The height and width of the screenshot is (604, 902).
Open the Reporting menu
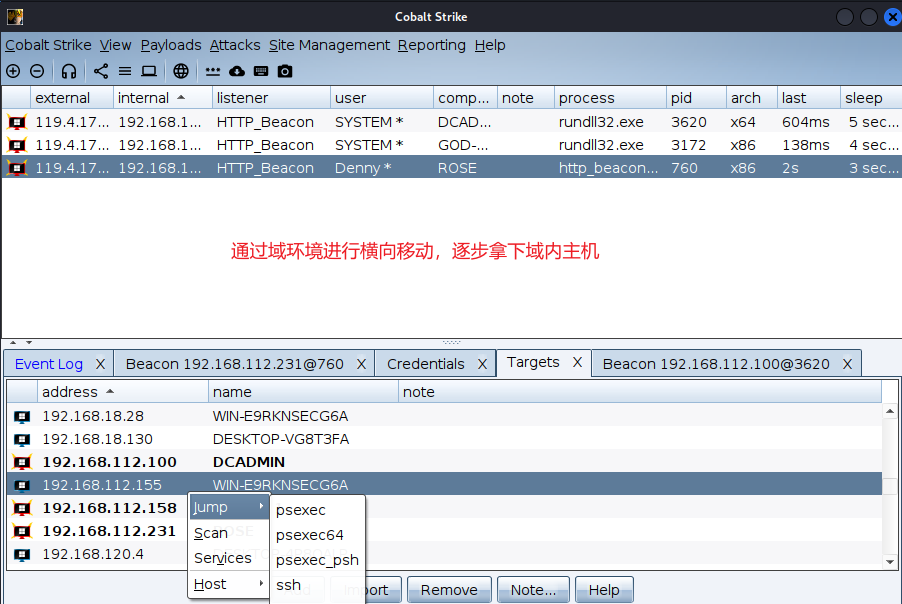pyautogui.click(x=431, y=45)
